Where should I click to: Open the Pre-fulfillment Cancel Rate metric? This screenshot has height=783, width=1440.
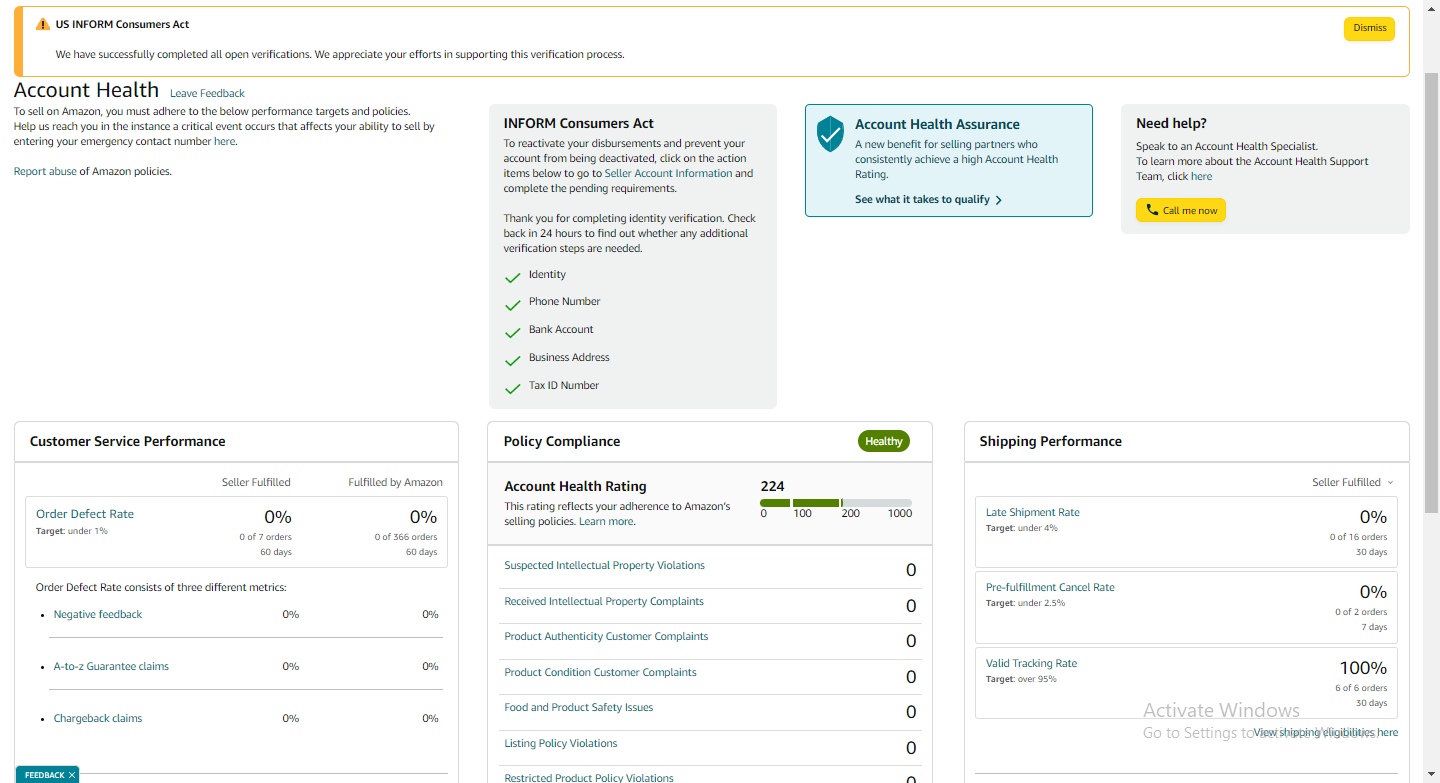1050,587
